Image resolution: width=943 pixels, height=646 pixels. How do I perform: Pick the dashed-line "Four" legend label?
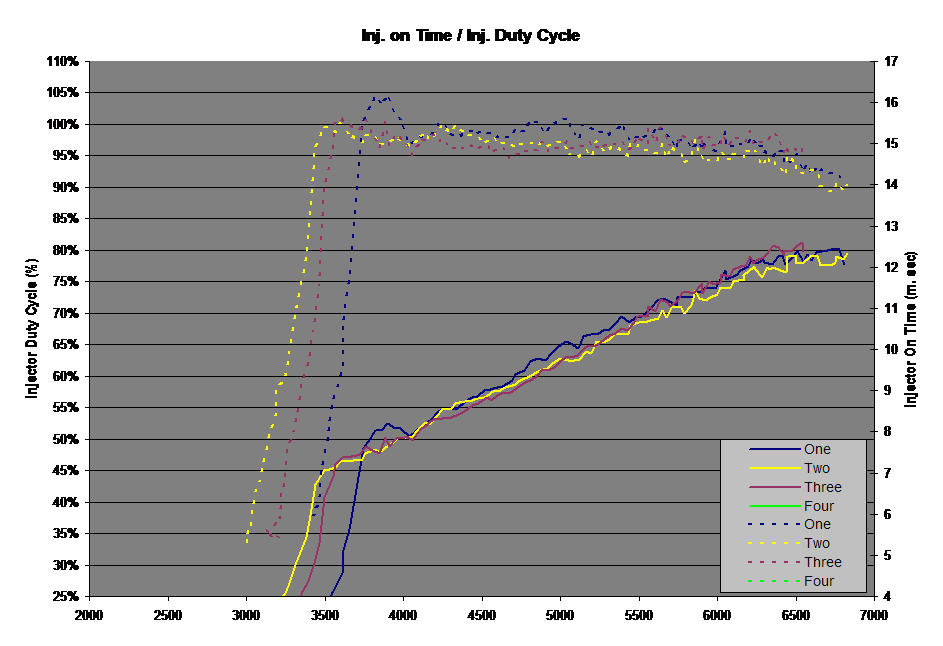[x=818, y=581]
